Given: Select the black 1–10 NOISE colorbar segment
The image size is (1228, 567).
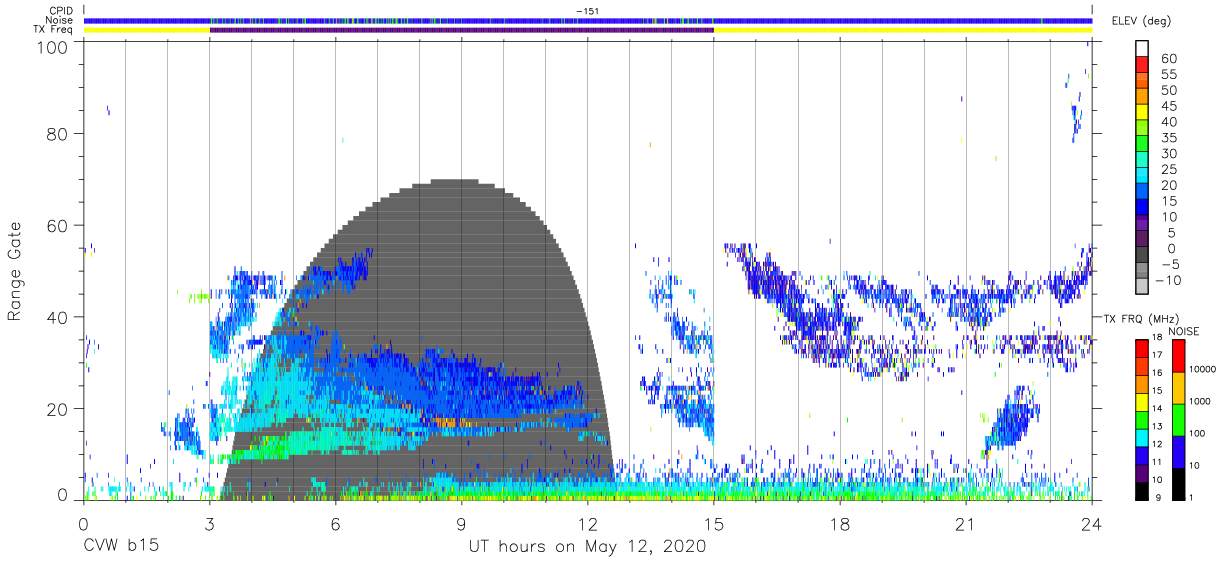Looking at the screenshot, I should point(1179,483).
